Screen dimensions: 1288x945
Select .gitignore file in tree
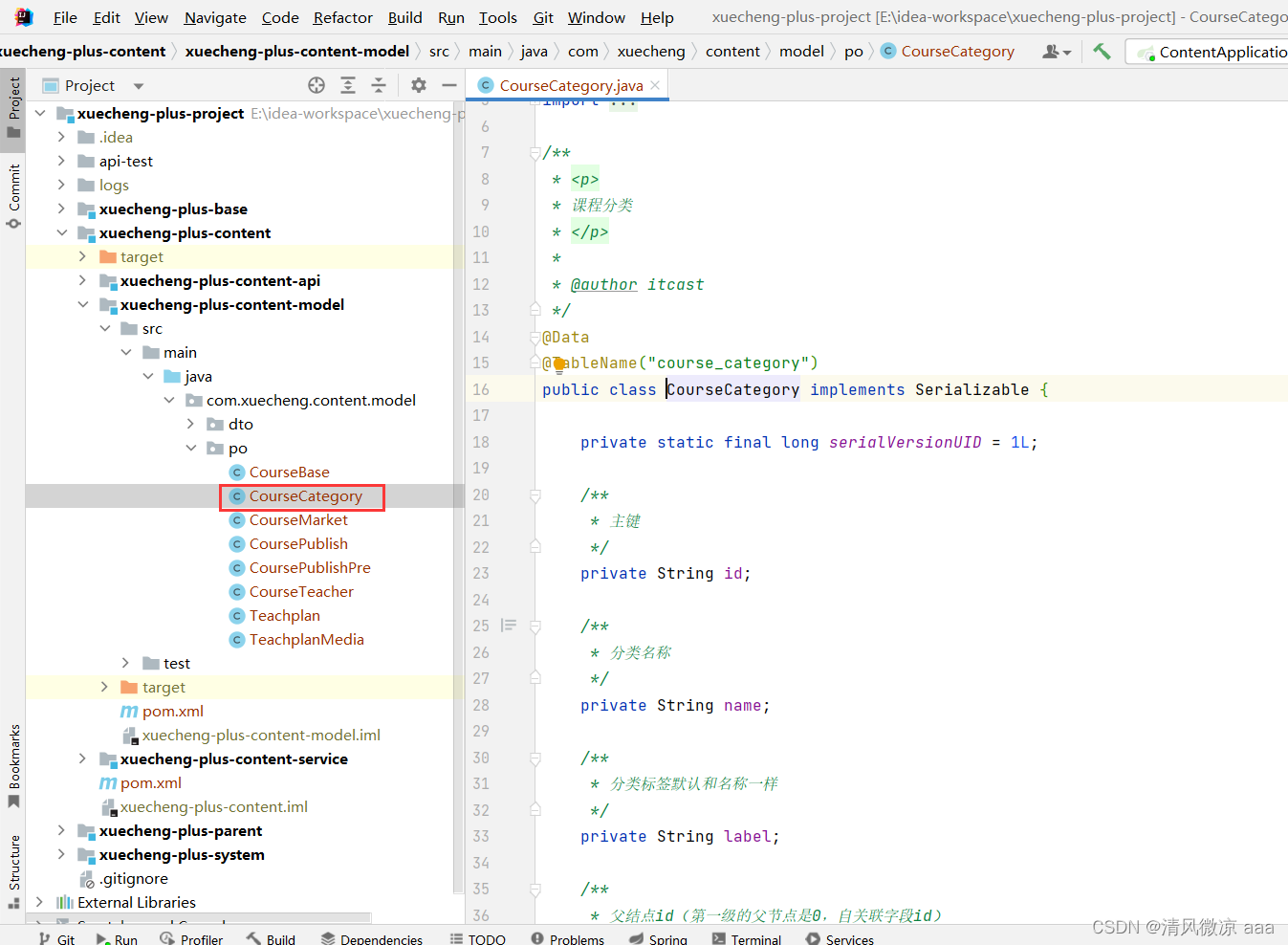(133, 878)
